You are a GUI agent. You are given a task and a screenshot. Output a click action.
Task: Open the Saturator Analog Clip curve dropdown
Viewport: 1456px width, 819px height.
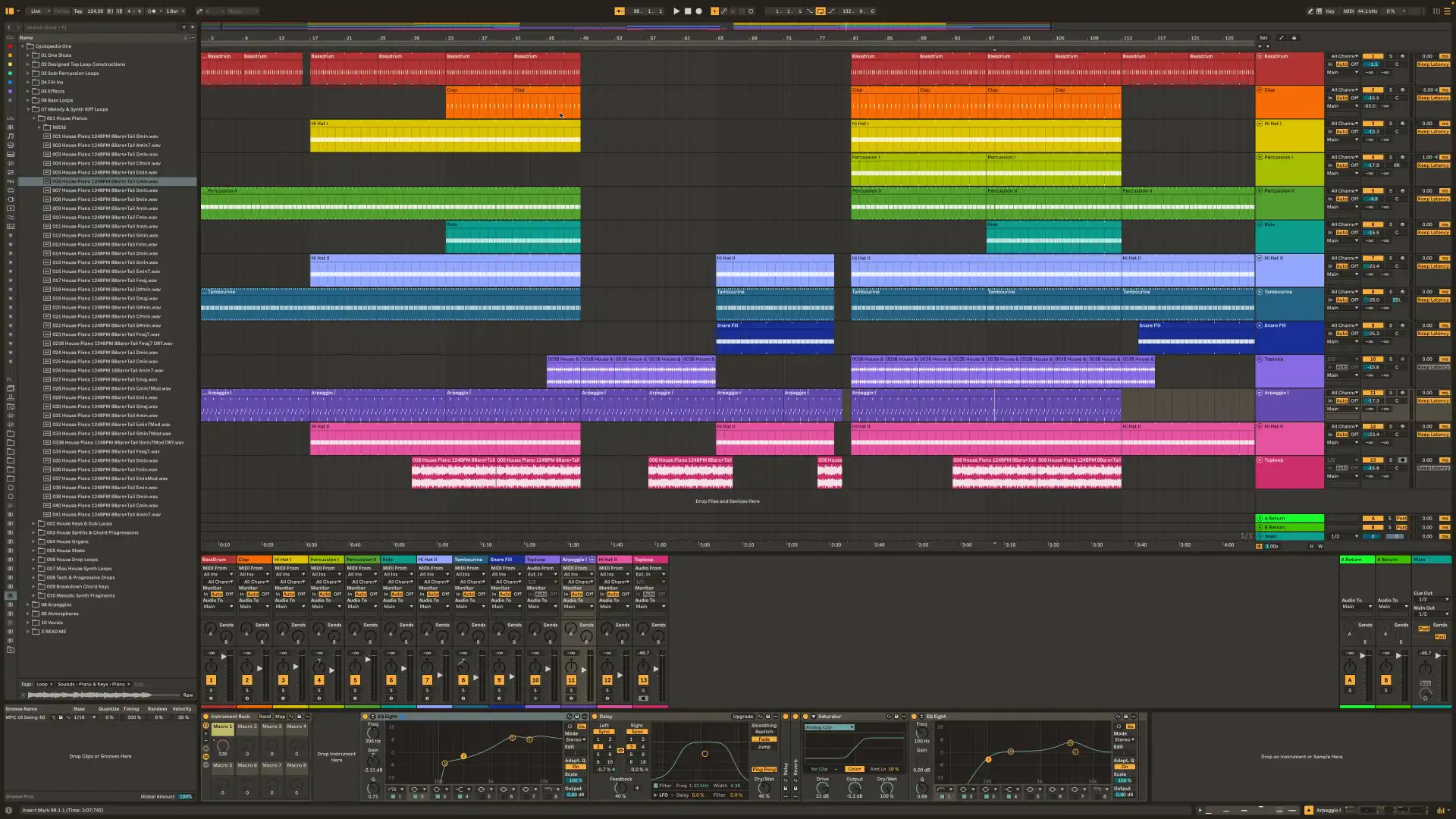coord(830,727)
